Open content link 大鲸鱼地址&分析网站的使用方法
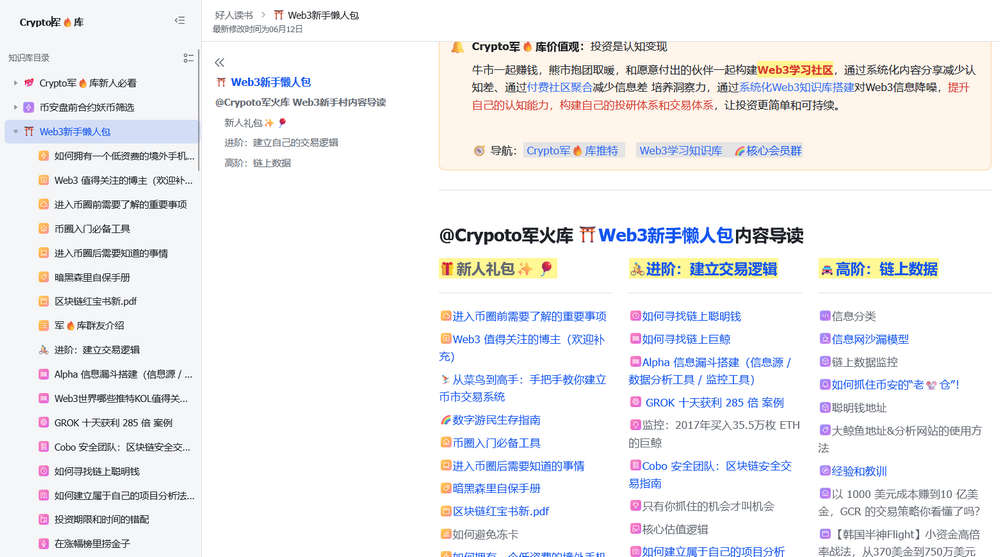Image resolution: width=1000 pixels, height=557 pixels. [x=901, y=439]
